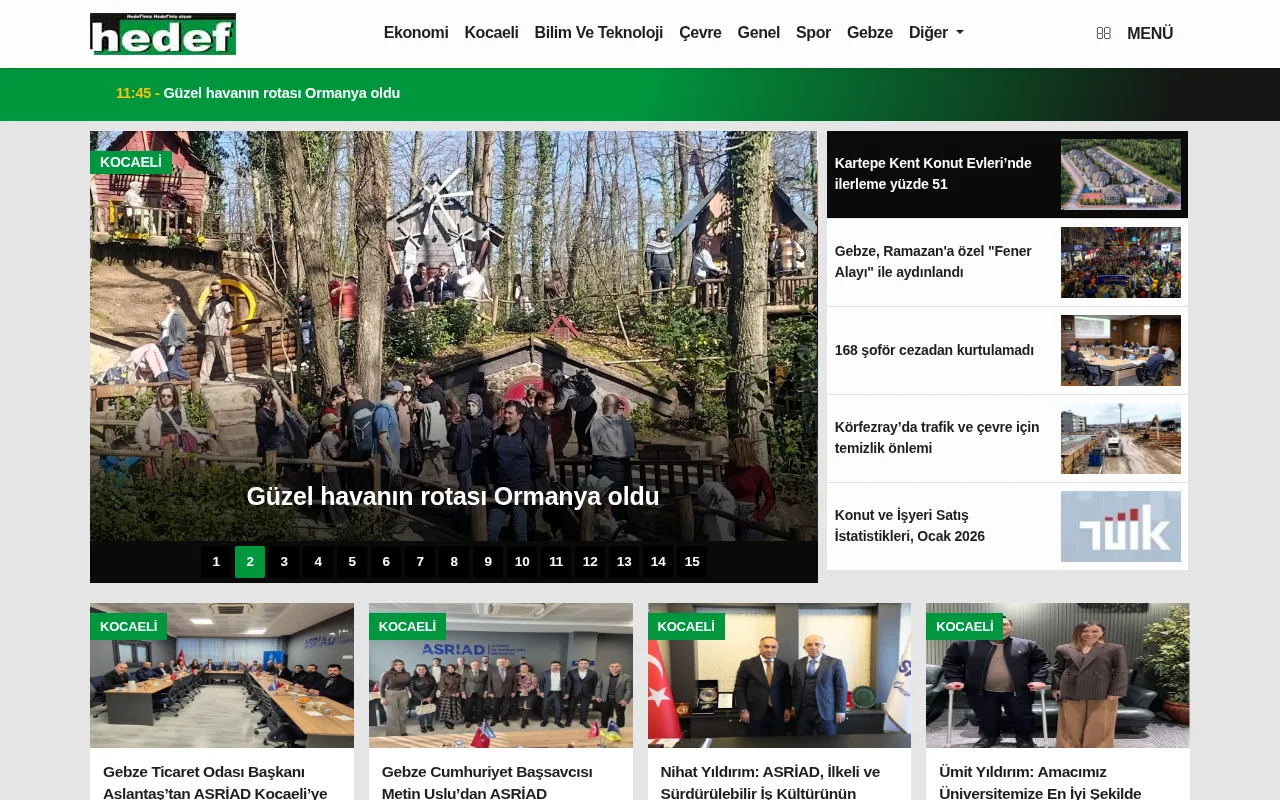
Task: Open the 168 şoför cezadan kurtulamadı article
Action: (934, 350)
